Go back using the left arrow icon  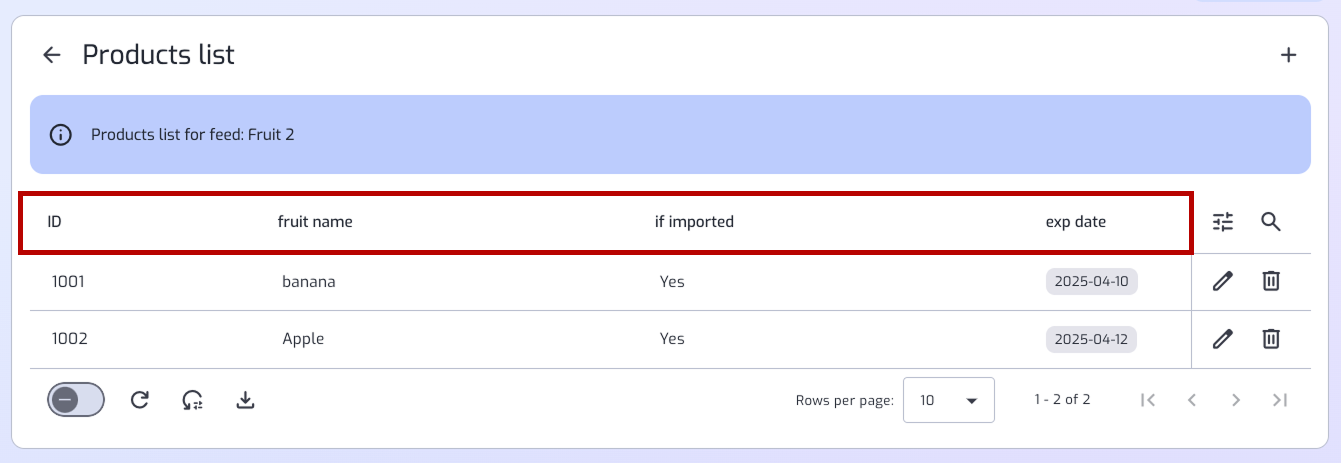coord(52,55)
